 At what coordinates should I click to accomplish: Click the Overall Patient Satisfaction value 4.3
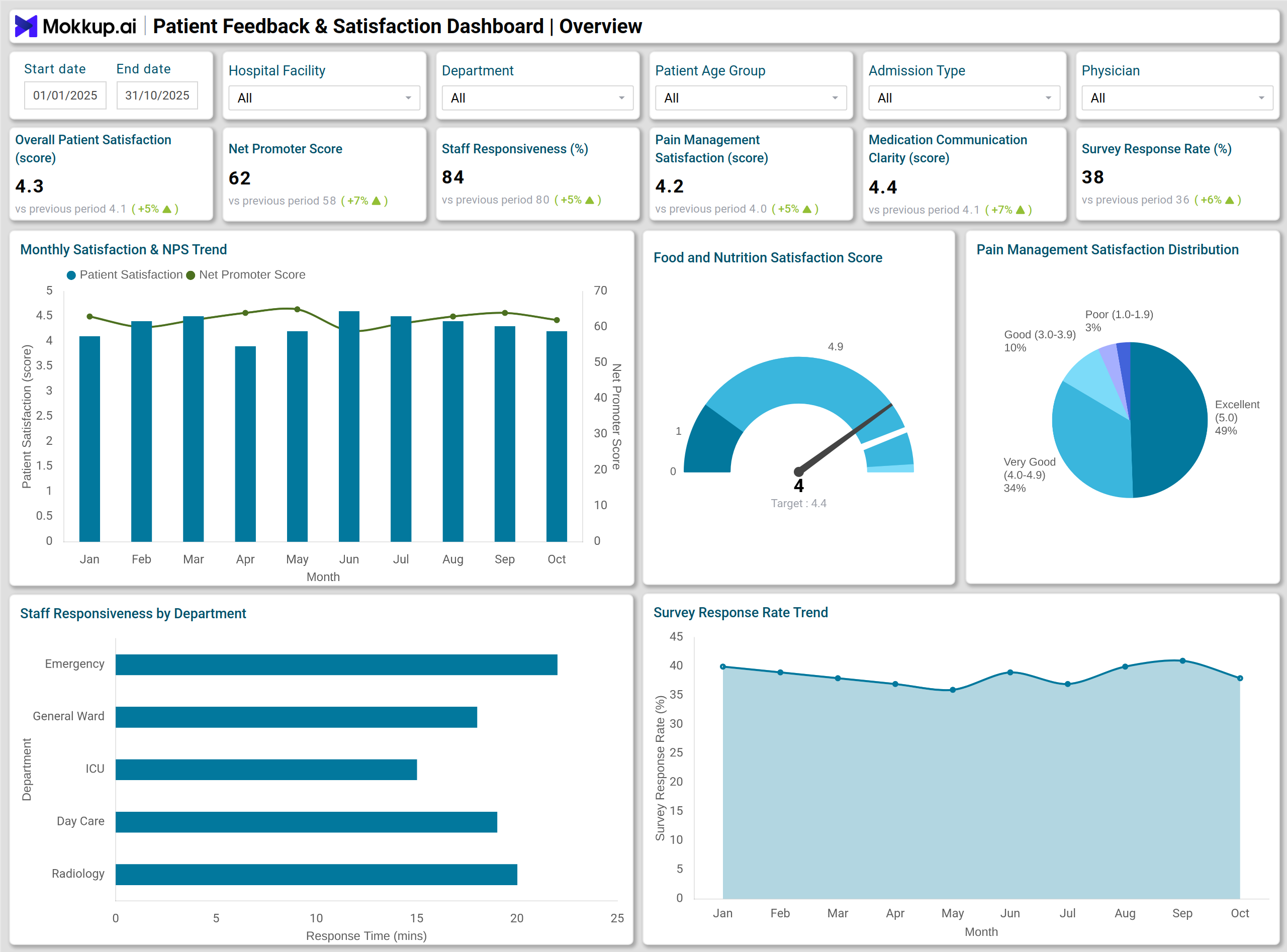tap(29, 186)
